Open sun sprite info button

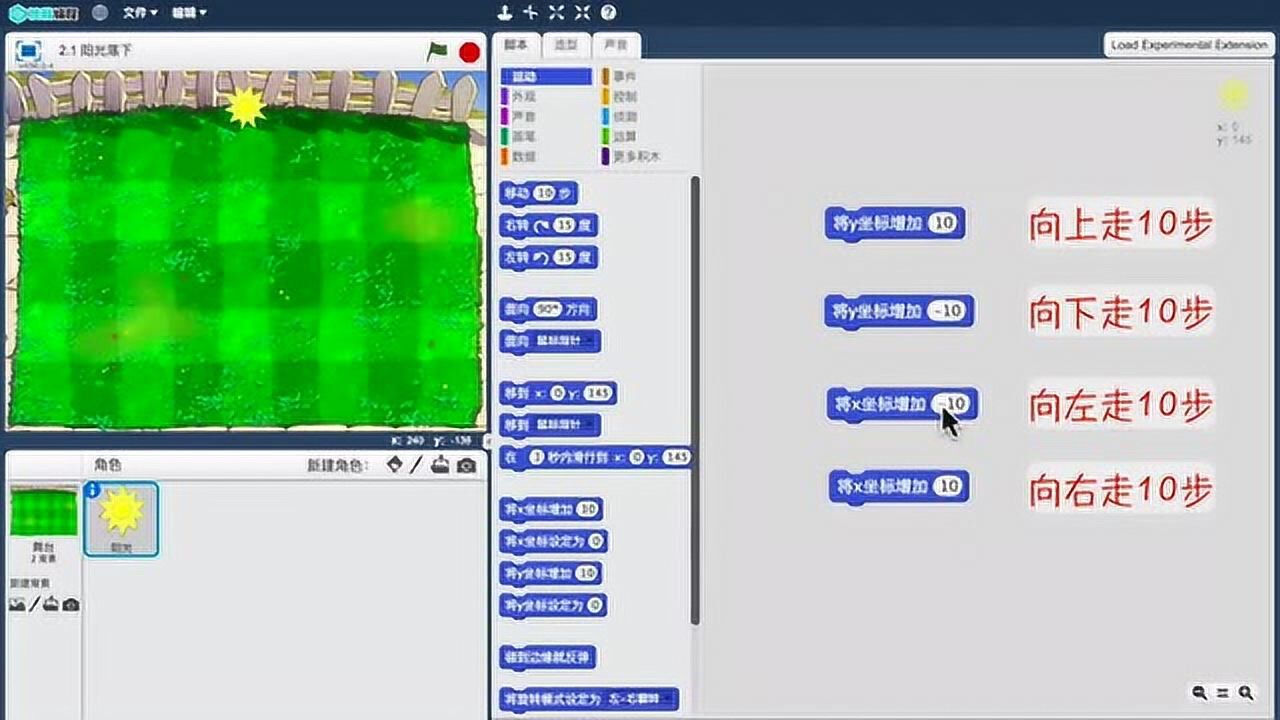tap(92, 489)
